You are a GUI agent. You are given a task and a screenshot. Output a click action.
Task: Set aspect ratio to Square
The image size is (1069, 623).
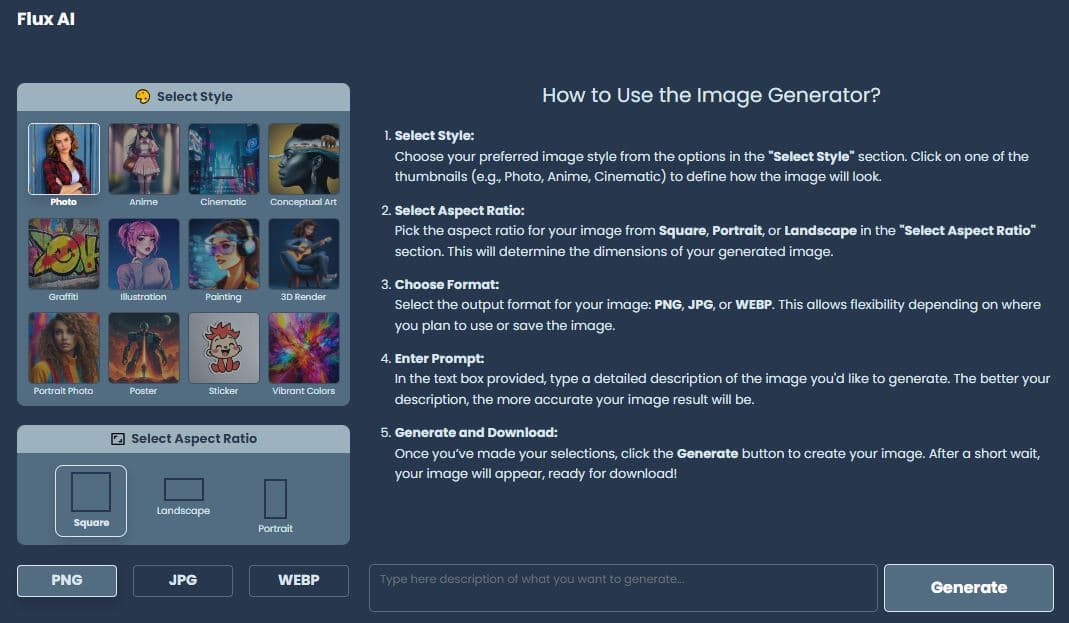click(x=91, y=501)
